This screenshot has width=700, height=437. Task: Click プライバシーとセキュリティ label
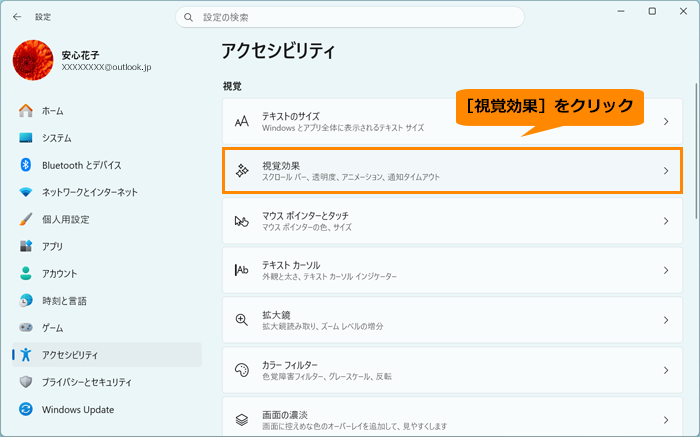tap(87, 383)
